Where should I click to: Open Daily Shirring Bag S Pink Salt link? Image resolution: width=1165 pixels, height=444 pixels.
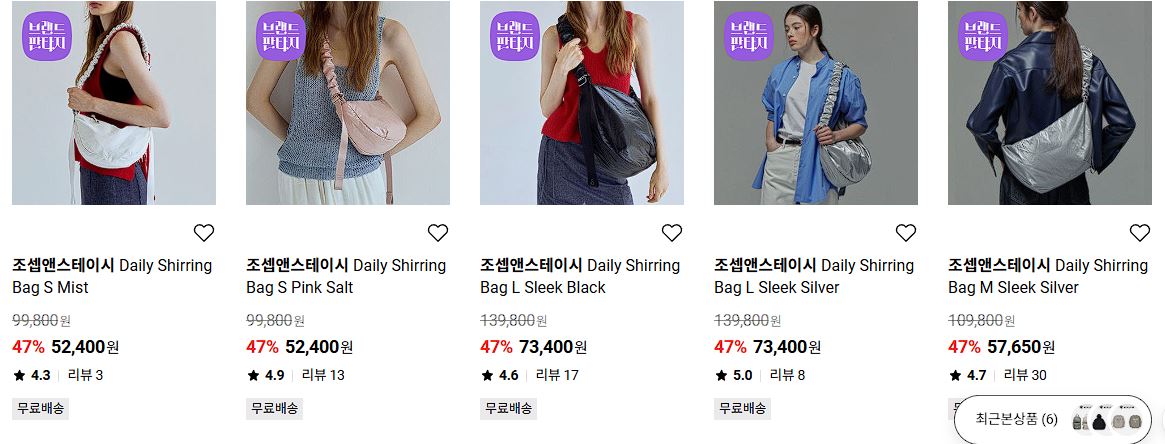coord(346,276)
